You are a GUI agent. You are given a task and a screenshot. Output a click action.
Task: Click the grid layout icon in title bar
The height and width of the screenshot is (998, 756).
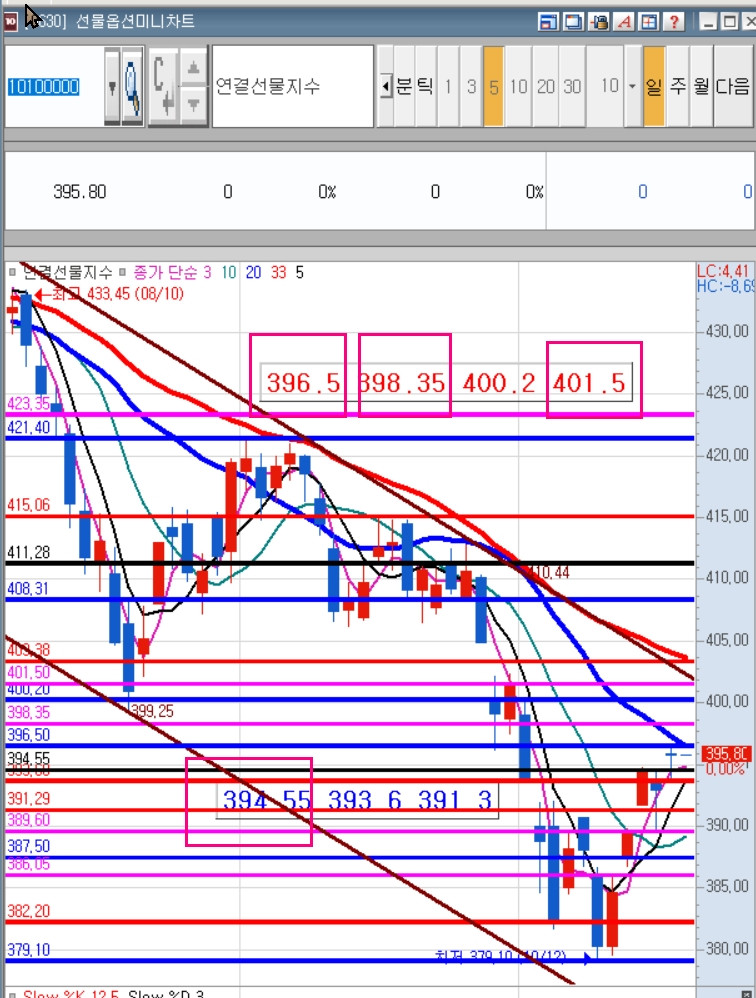648,21
